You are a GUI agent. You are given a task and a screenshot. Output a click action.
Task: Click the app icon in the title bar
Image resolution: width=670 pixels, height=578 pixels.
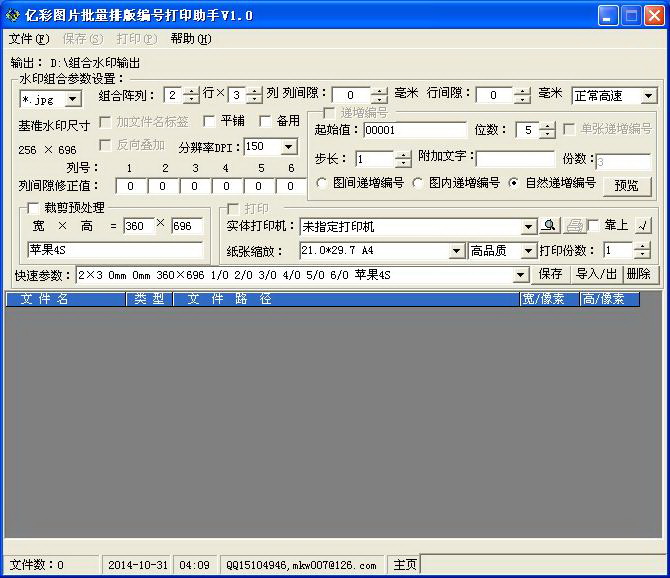[14, 15]
